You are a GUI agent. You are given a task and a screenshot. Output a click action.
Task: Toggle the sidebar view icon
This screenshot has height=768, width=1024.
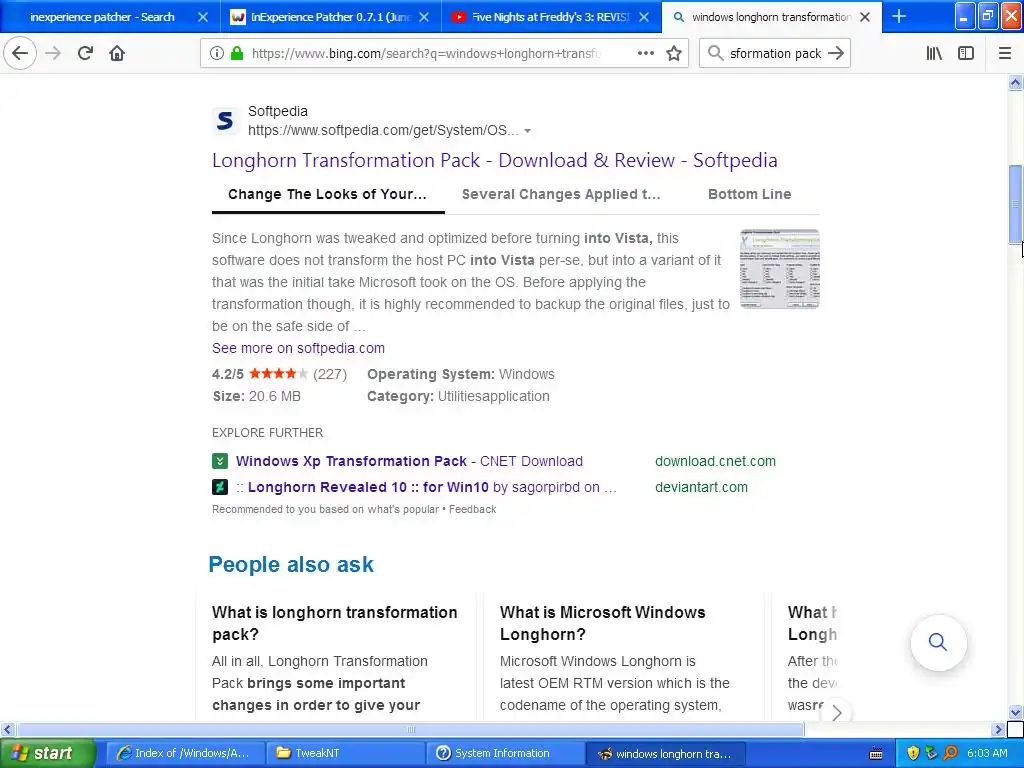966,53
